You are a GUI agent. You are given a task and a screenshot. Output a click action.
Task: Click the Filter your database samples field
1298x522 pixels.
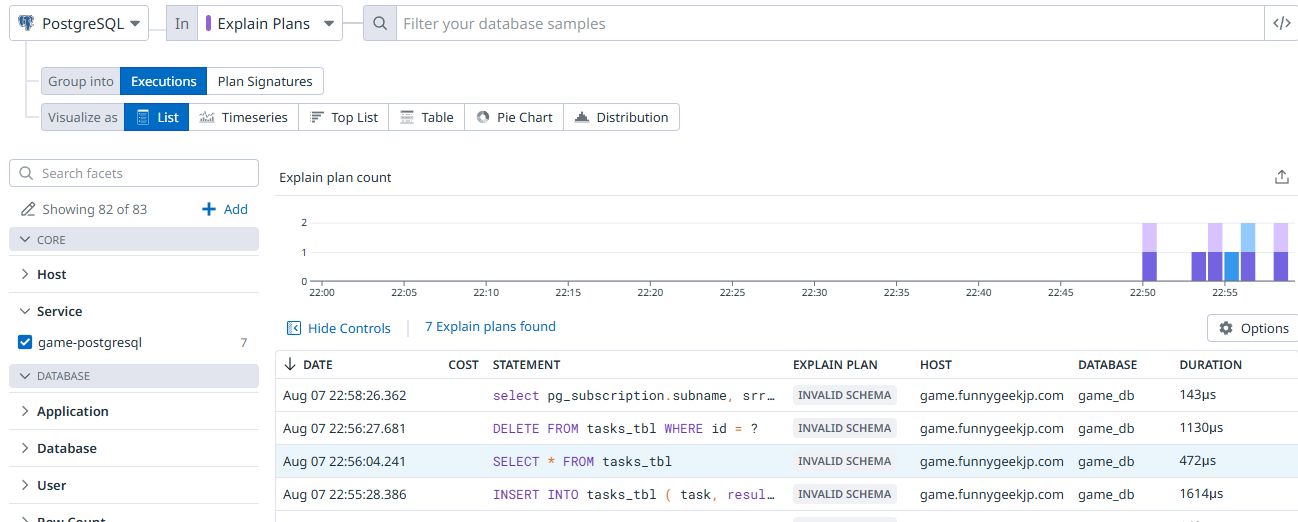830,23
